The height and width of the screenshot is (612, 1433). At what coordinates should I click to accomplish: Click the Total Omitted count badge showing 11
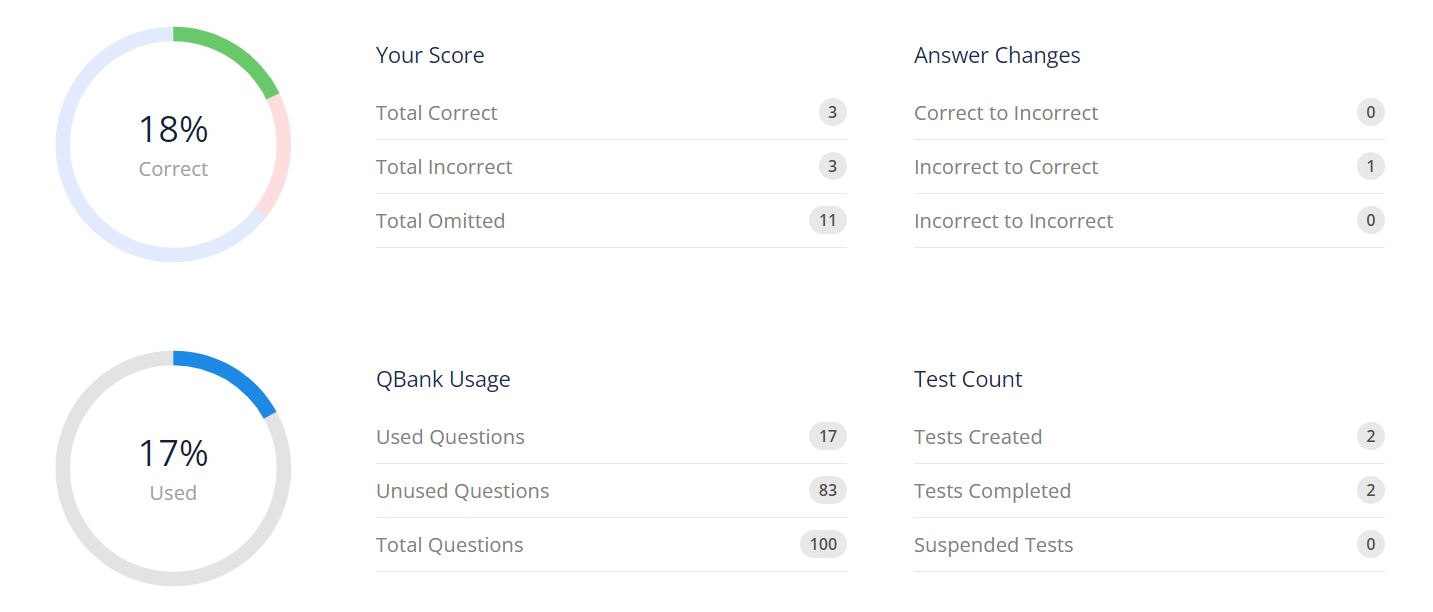(x=827, y=220)
